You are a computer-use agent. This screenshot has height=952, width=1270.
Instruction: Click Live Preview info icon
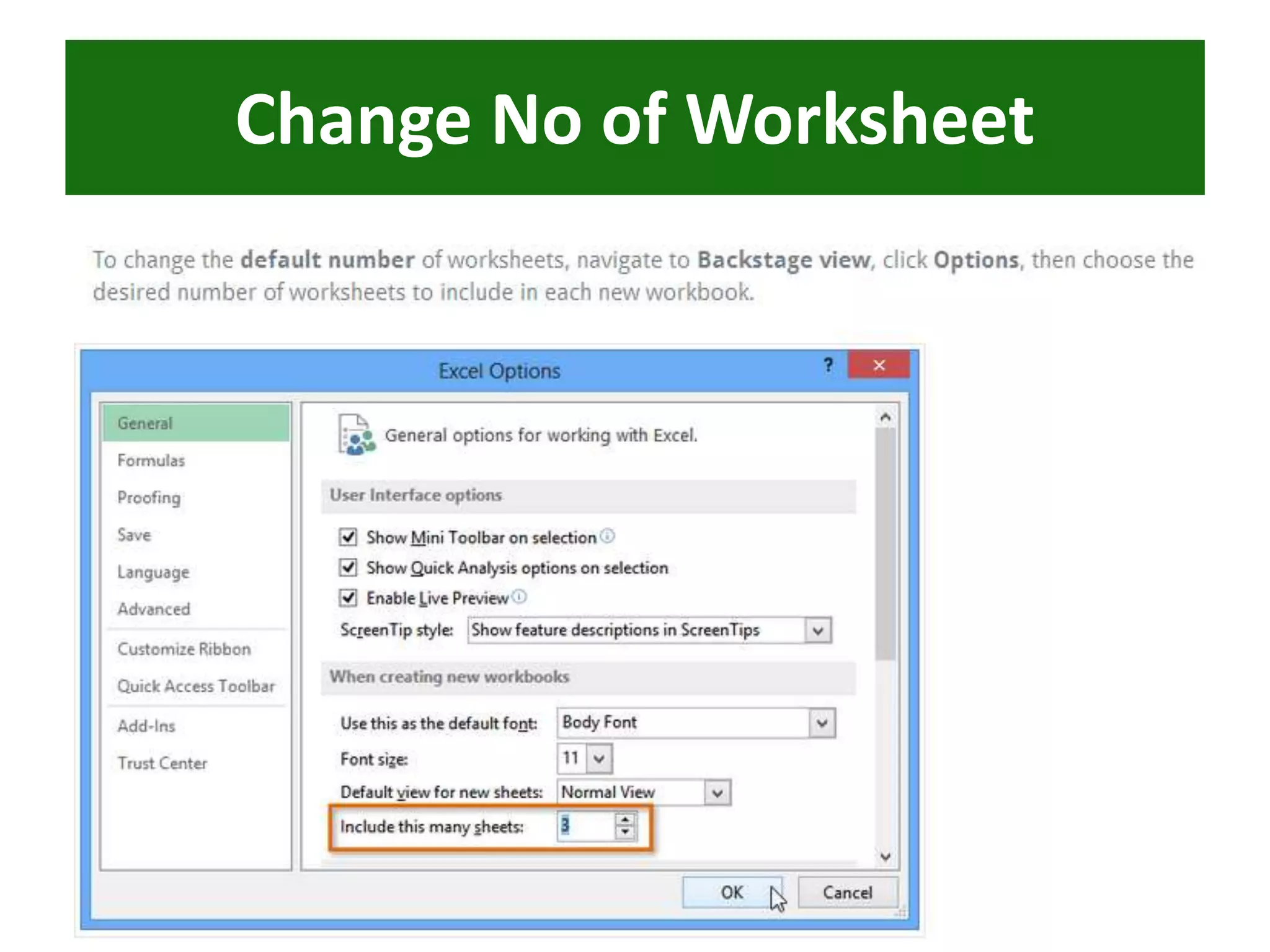520,597
